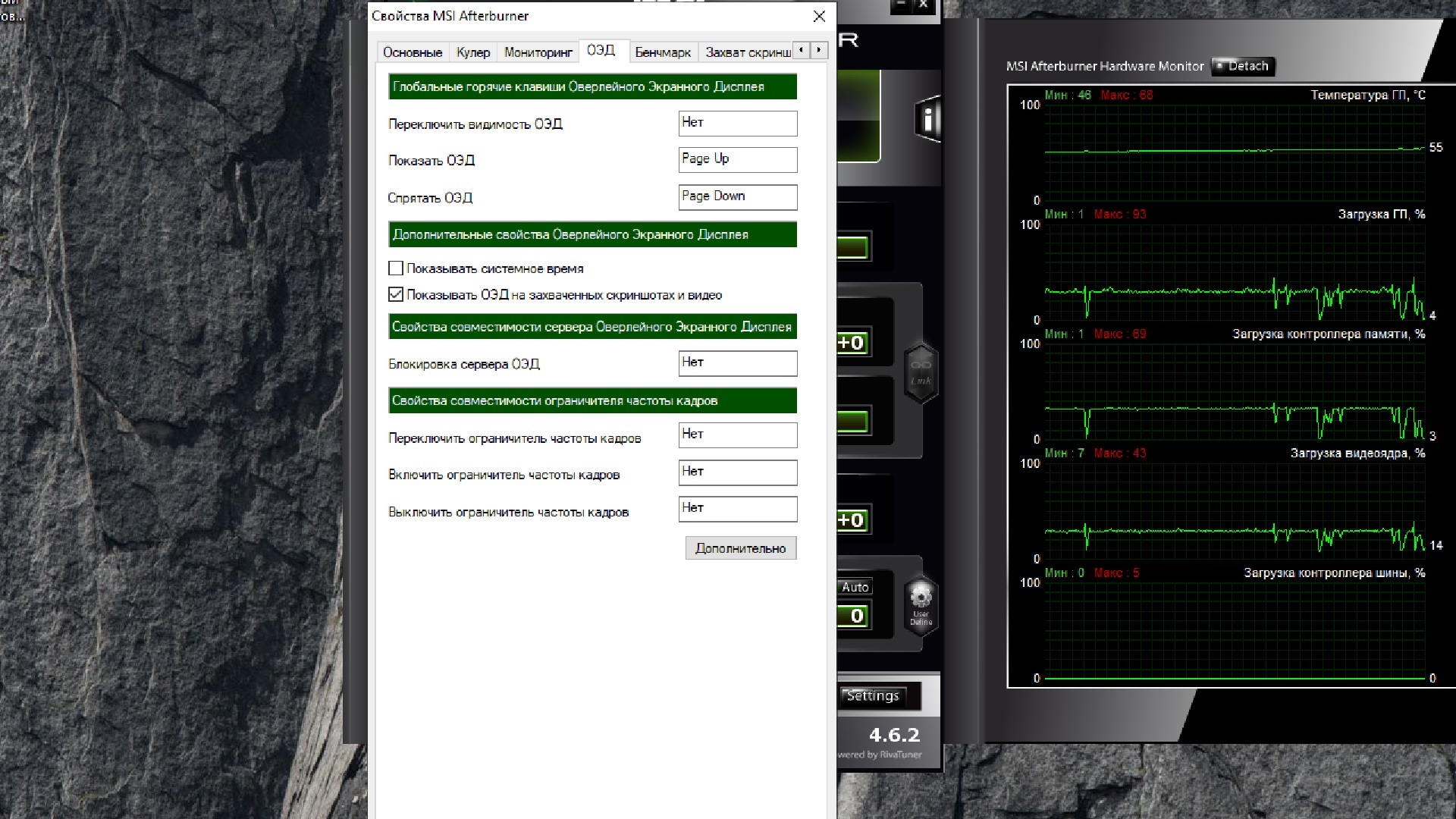Click the Показать ОЭД hotkey field

pos(737,159)
